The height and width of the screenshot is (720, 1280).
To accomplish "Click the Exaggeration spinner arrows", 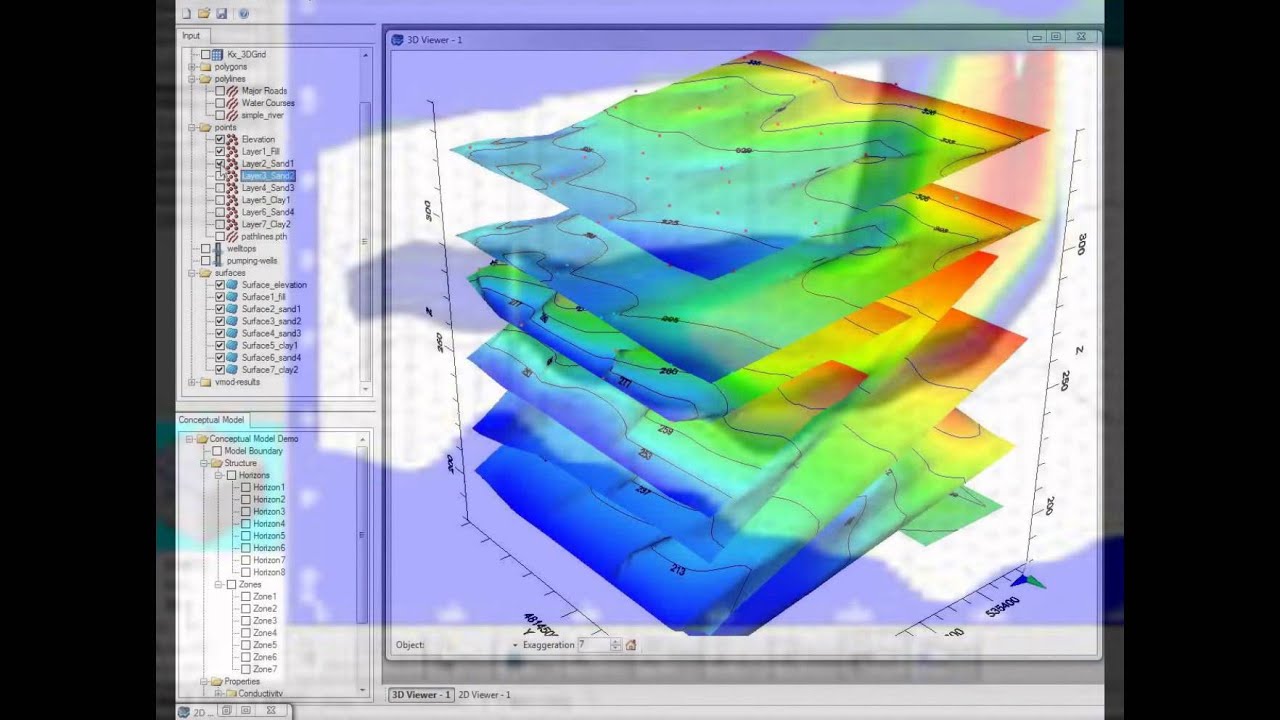I will pos(616,645).
